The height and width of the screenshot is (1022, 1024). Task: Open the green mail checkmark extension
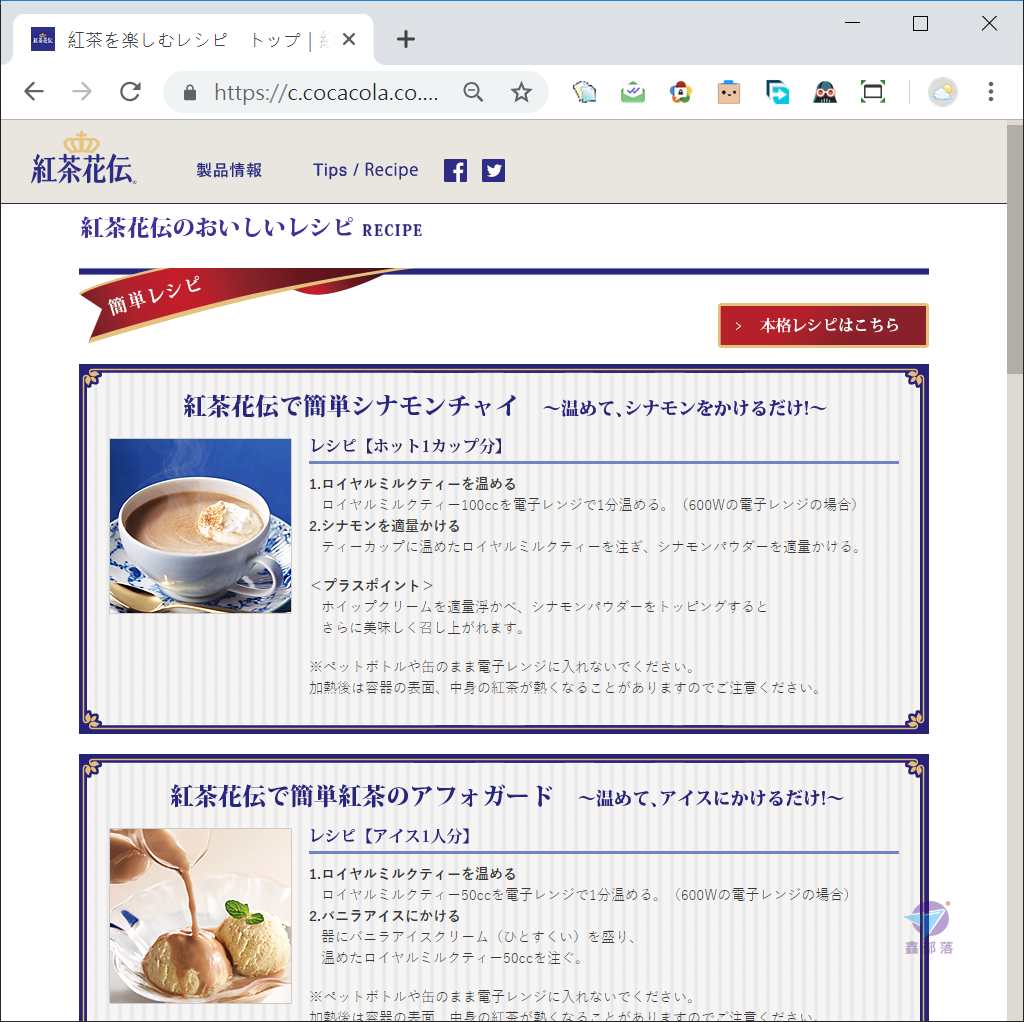pyautogui.click(x=632, y=92)
